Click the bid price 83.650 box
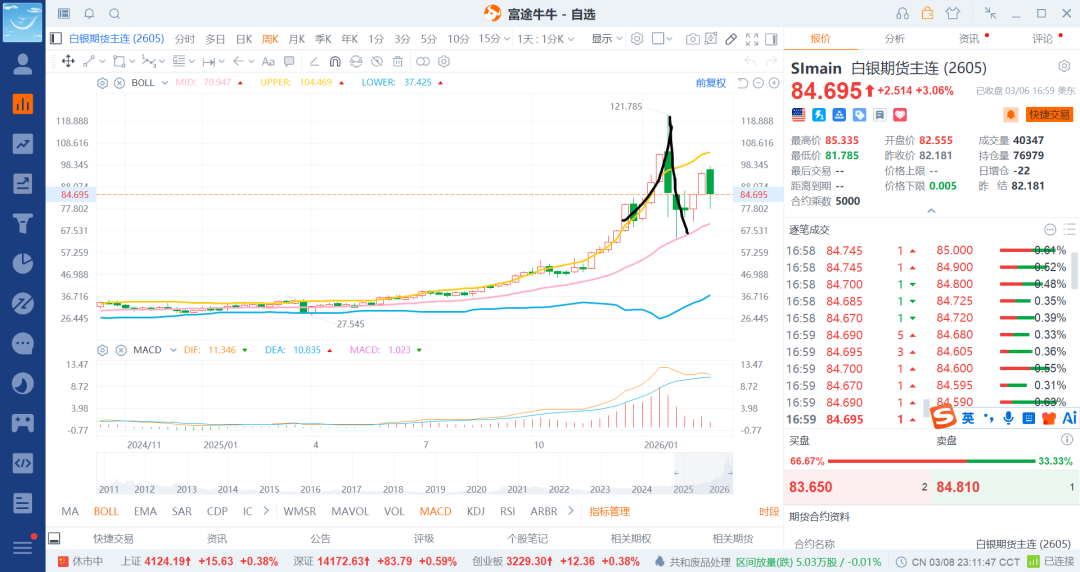1080x572 pixels. coord(858,487)
